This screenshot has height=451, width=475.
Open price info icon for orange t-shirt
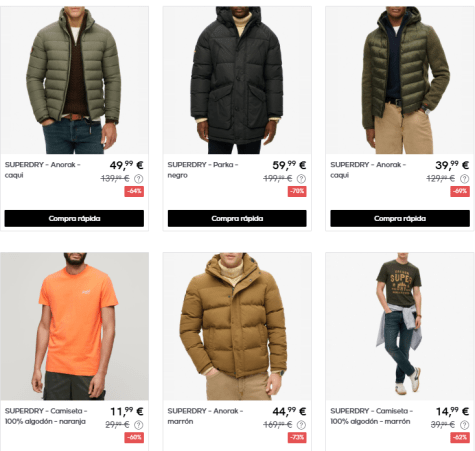[x=139, y=425]
